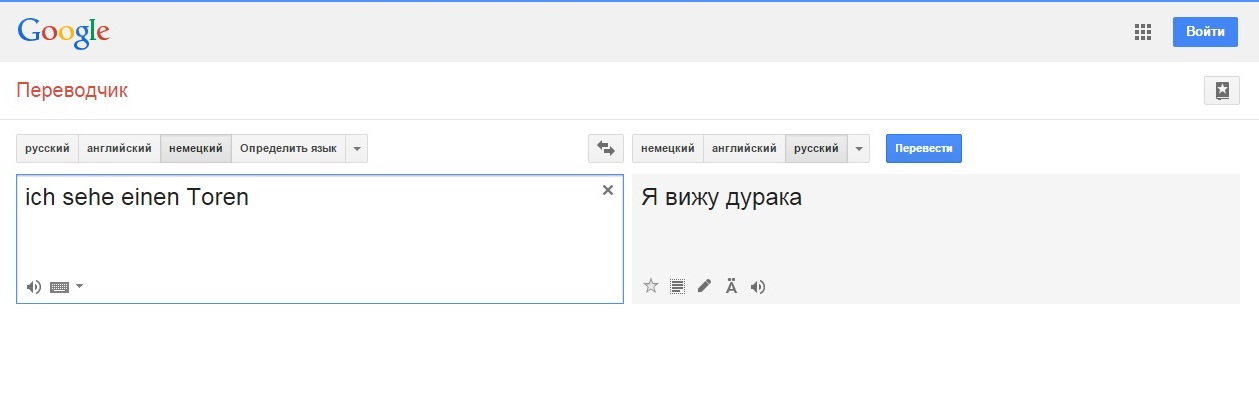
Task: Click the blue Перевести button
Action: coord(924,148)
